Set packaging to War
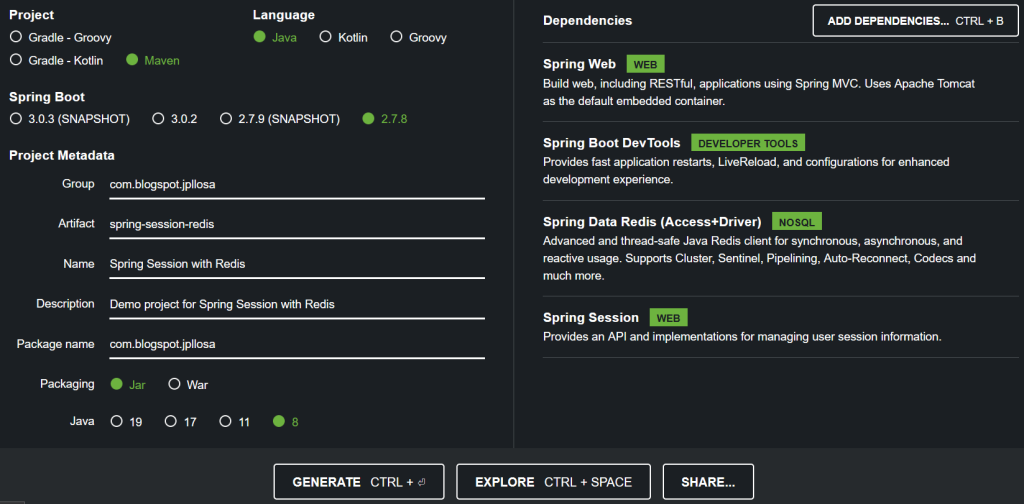Image resolution: width=1024 pixels, height=504 pixels. 174,384
